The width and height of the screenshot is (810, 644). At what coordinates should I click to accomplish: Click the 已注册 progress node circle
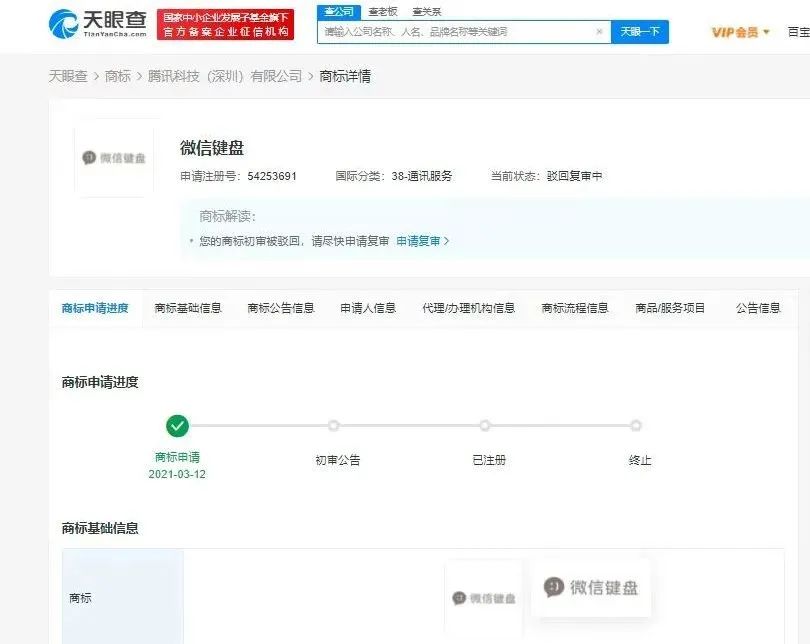click(x=486, y=424)
